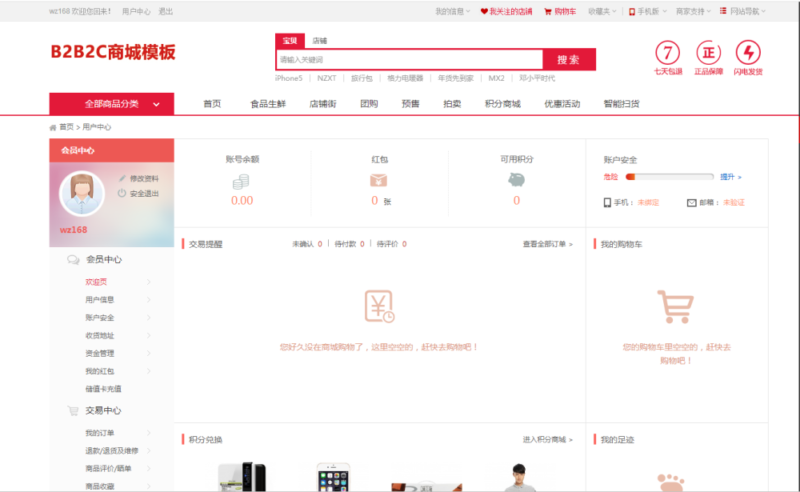Screen dimensions: 800x492
Task: Click the pencil icon beside 修改资料
Action: coord(122,178)
